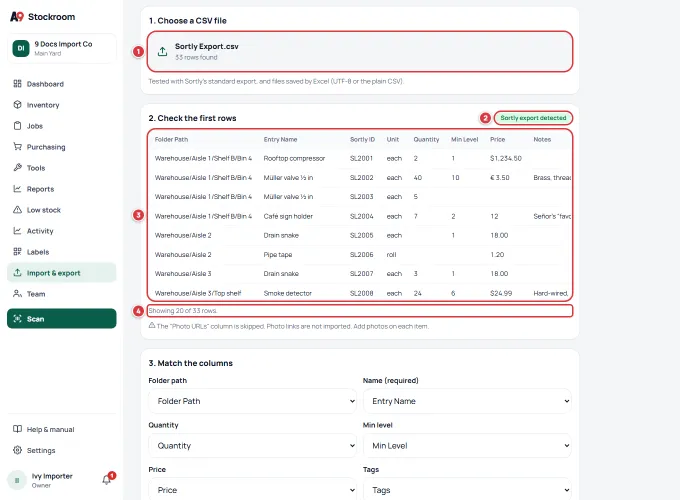This screenshot has height=500, width=680.
Task: Click the Min Level column header
Action: click(x=464, y=139)
